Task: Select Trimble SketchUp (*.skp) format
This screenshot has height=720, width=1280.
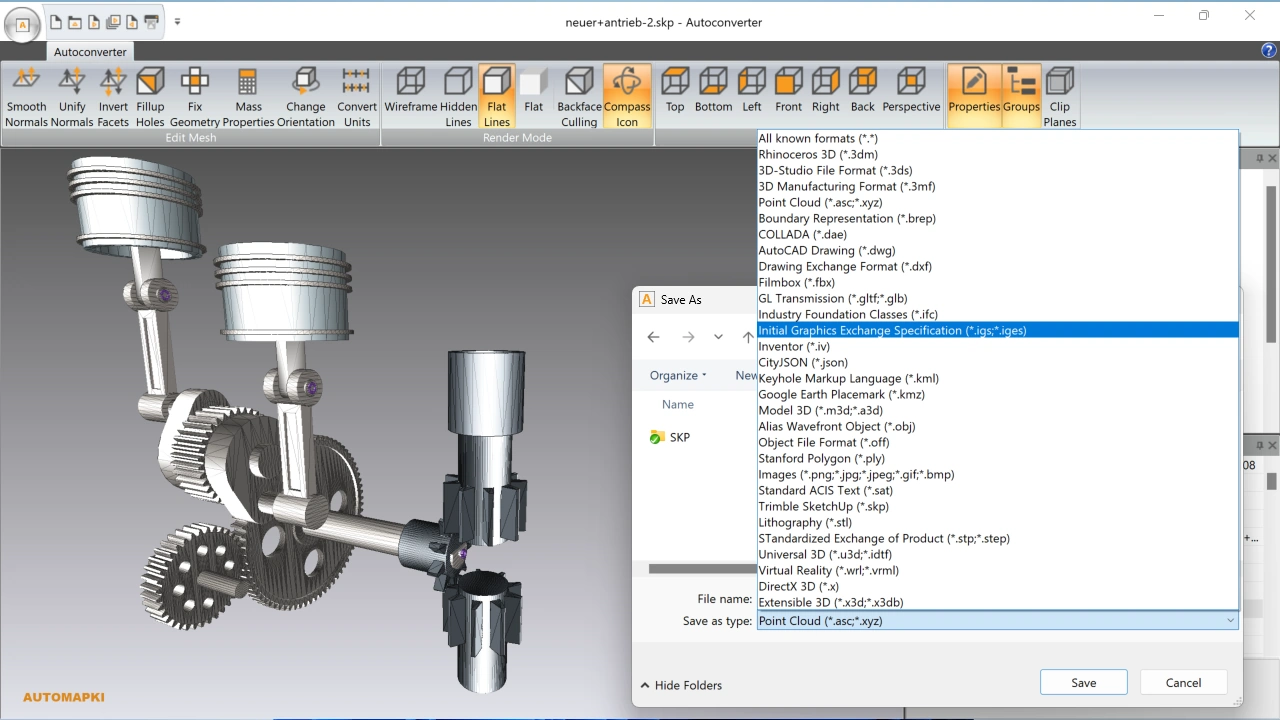Action: 997,506
